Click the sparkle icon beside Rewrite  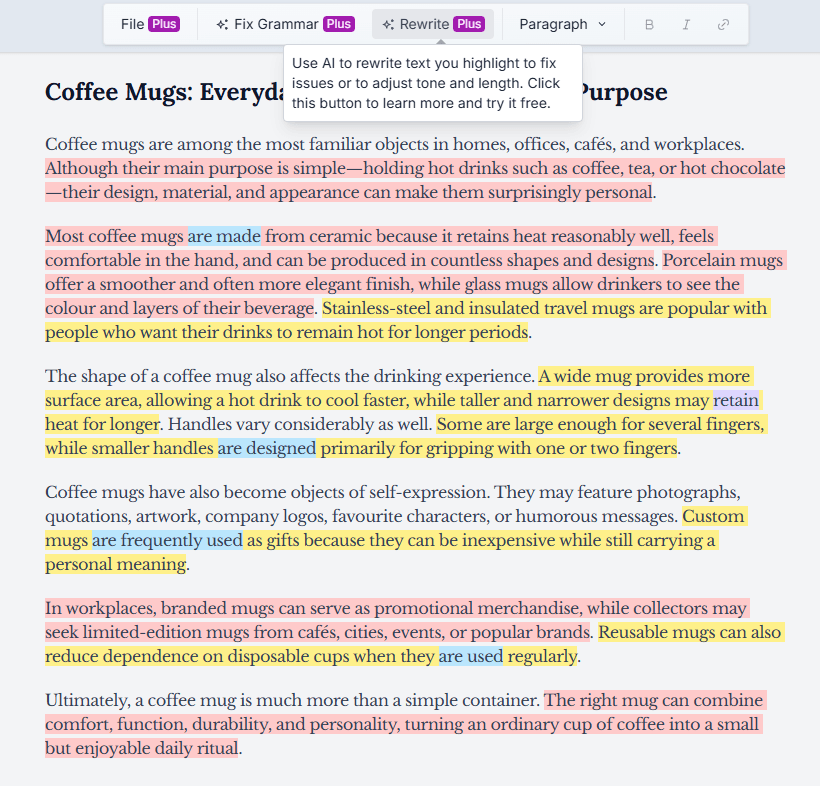[x=388, y=25]
